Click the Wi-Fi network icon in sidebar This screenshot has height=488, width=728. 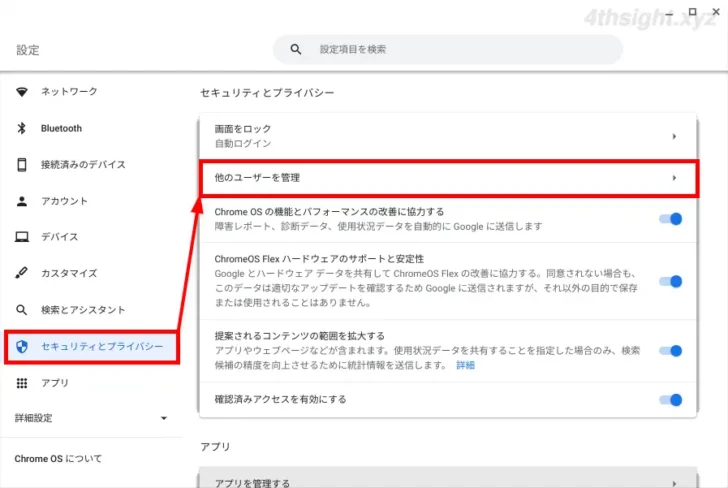click(22, 91)
